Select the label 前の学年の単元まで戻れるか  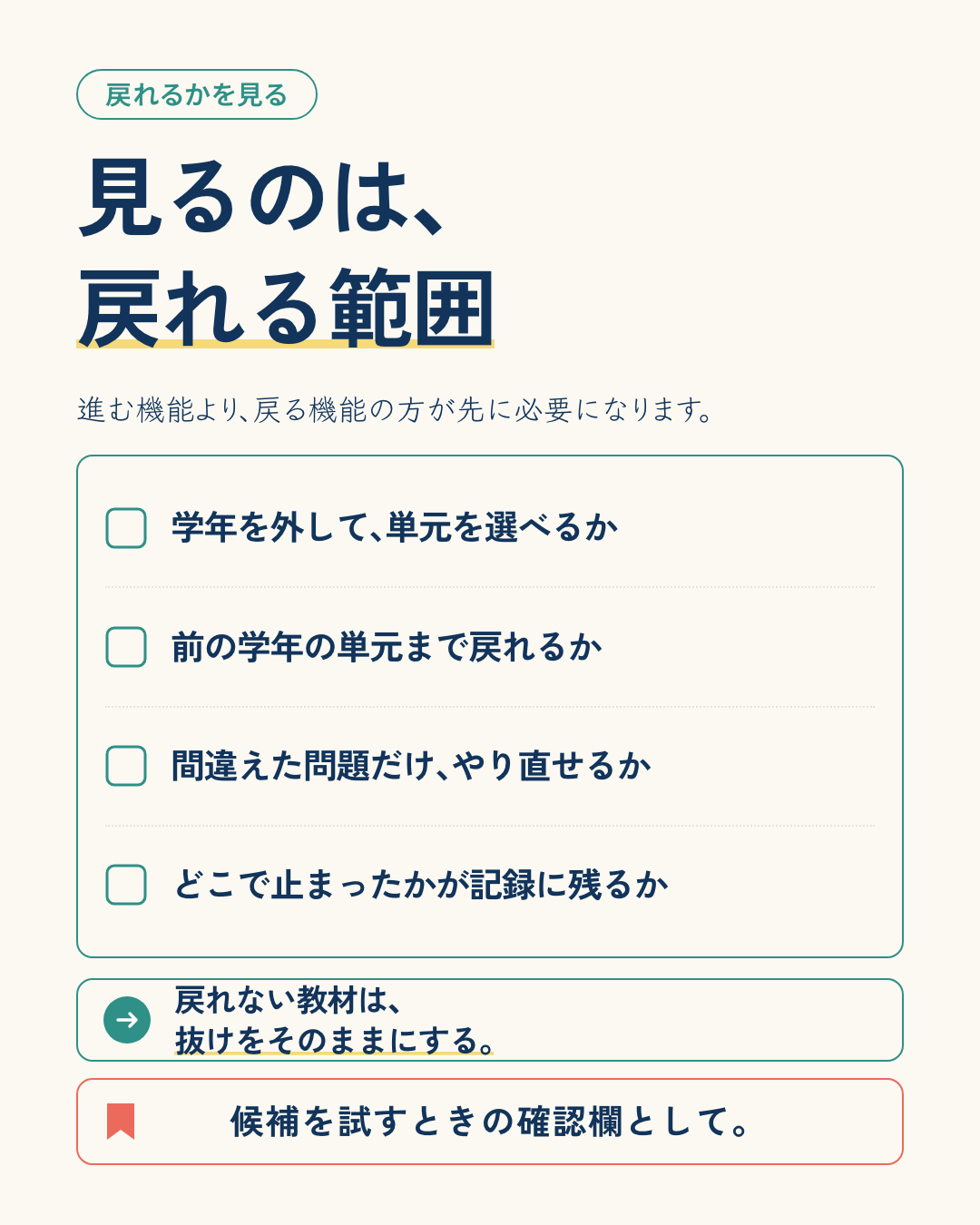(387, 647)
